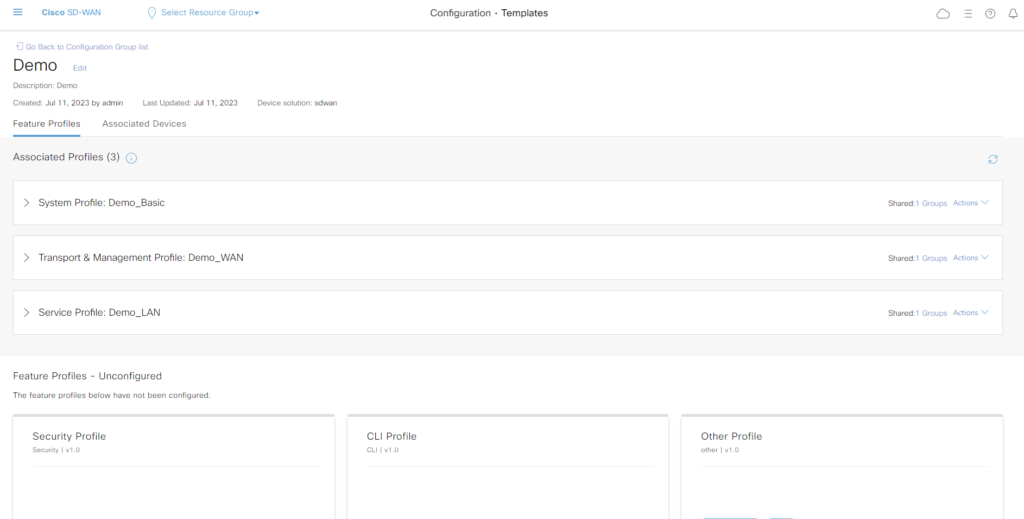This screenshot has height=519, width=1024.
Task: Open the Select Resource Group dropdown
Action: click(210, 13)
